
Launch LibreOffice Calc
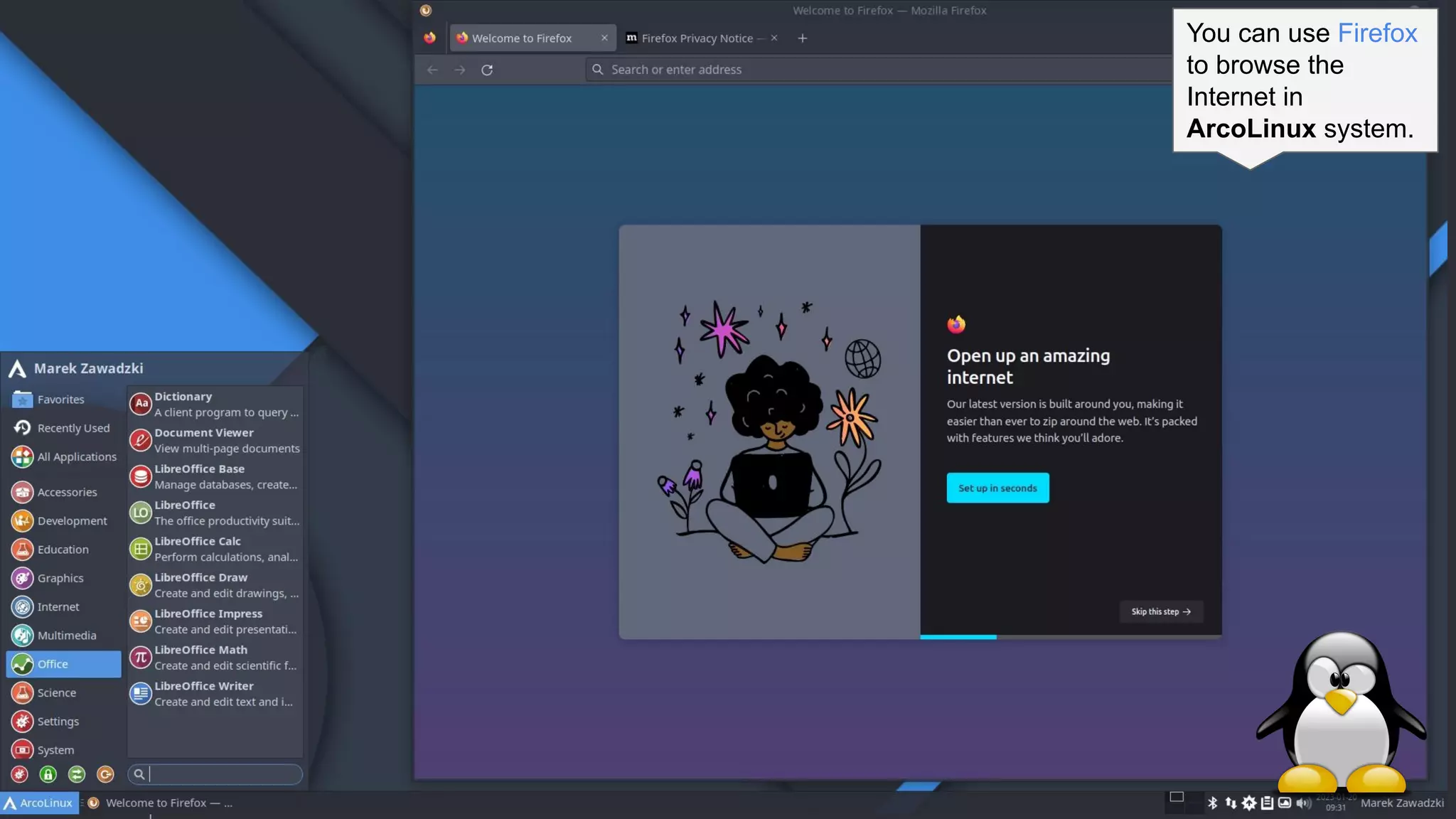click(x=213, y=548)
